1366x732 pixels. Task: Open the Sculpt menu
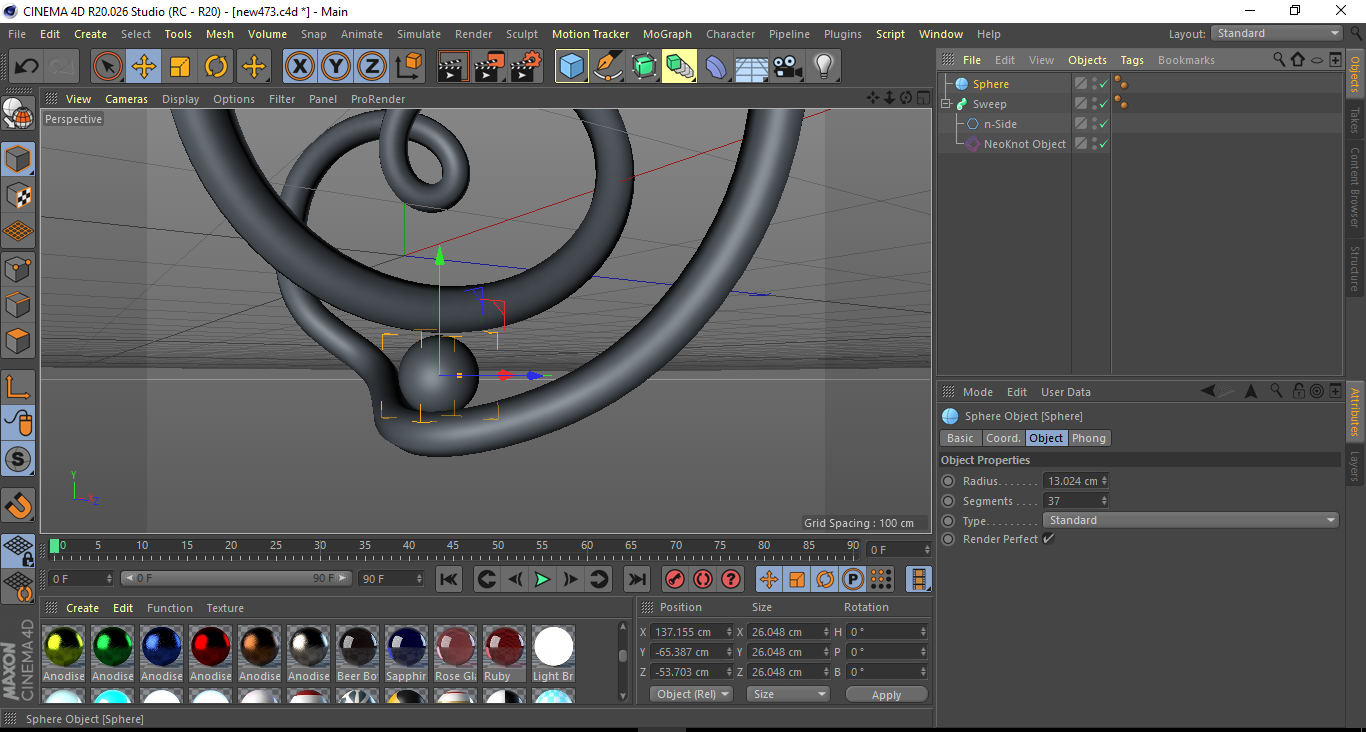click(522, 34)
